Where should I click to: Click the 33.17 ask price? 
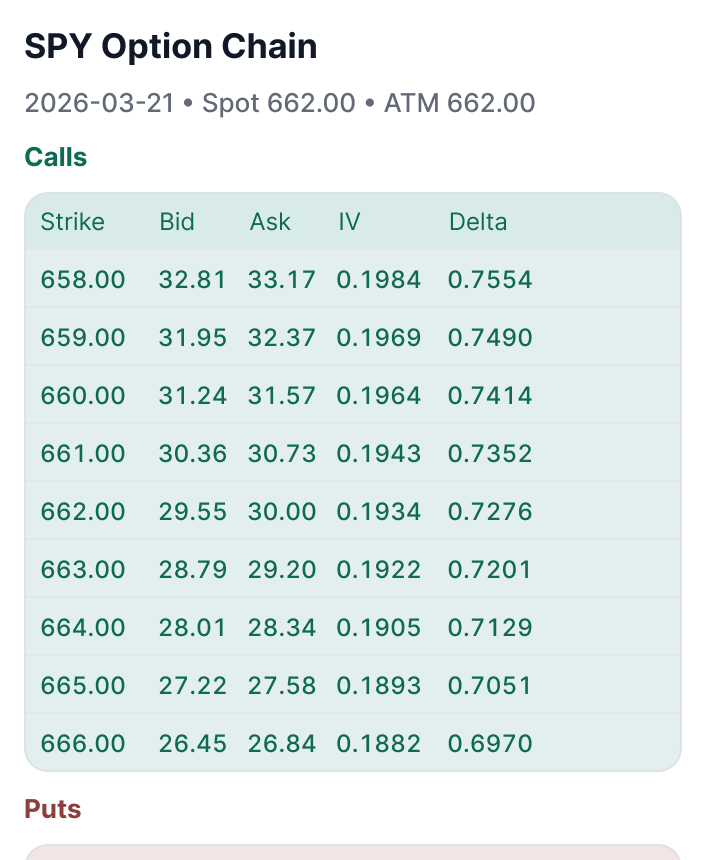pos(282,280)
